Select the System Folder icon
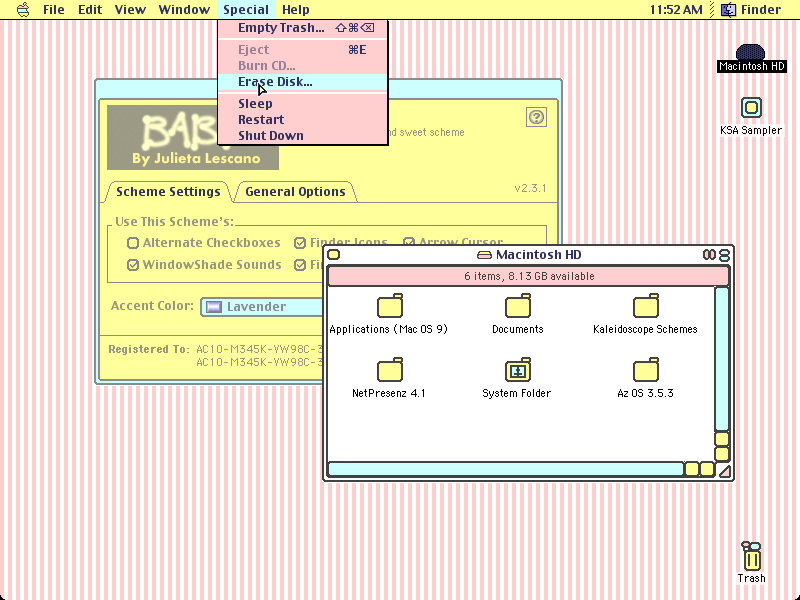Viewport: 800px width, 600px height. (x=518, y=370)
